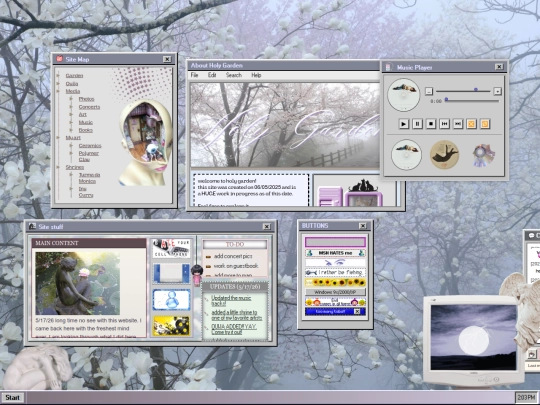Click the arrow beside Shrines in Site Map
Screen dimensions: 540x405
(x=59, y=167)
